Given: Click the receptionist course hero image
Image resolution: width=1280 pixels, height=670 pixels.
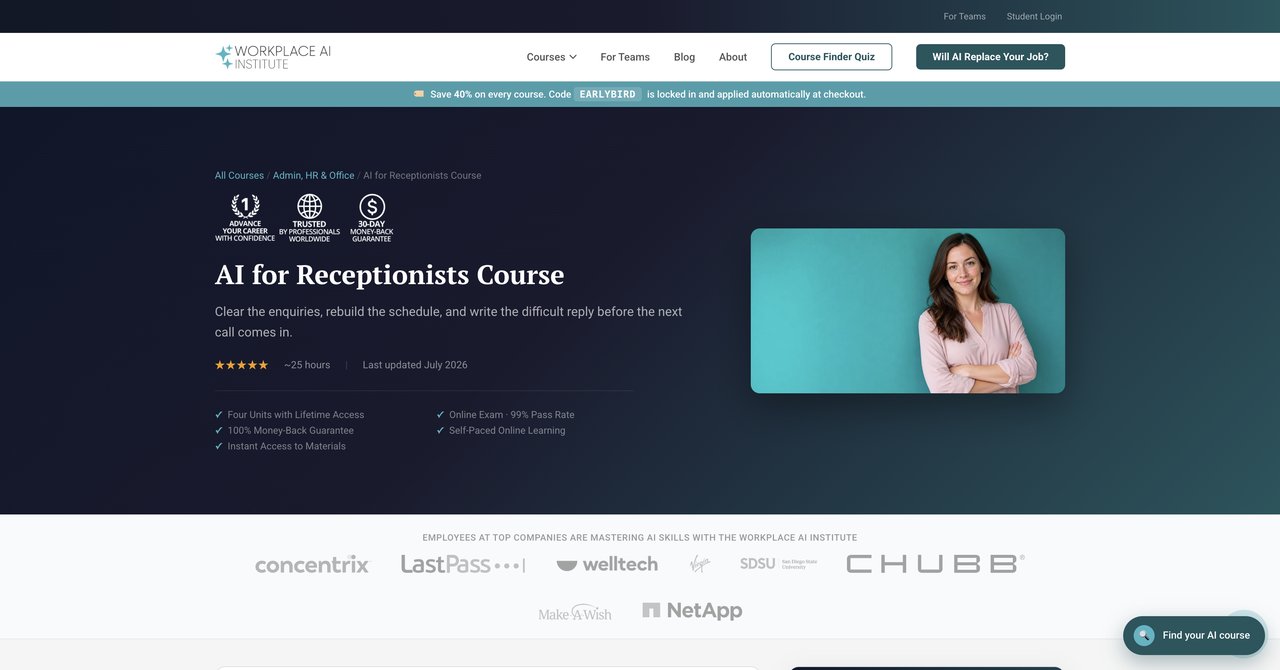Looking at the screenshot, I should (908, 311).
